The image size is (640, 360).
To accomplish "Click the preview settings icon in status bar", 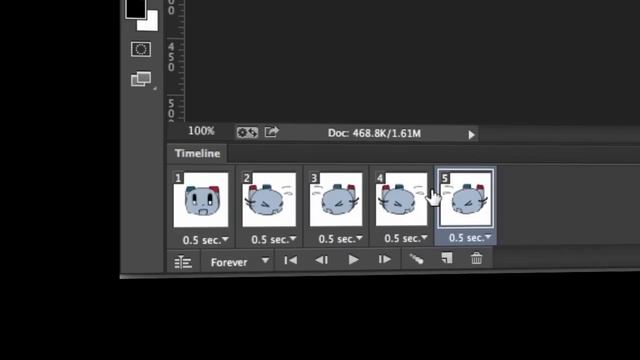I will coord(247,132).
